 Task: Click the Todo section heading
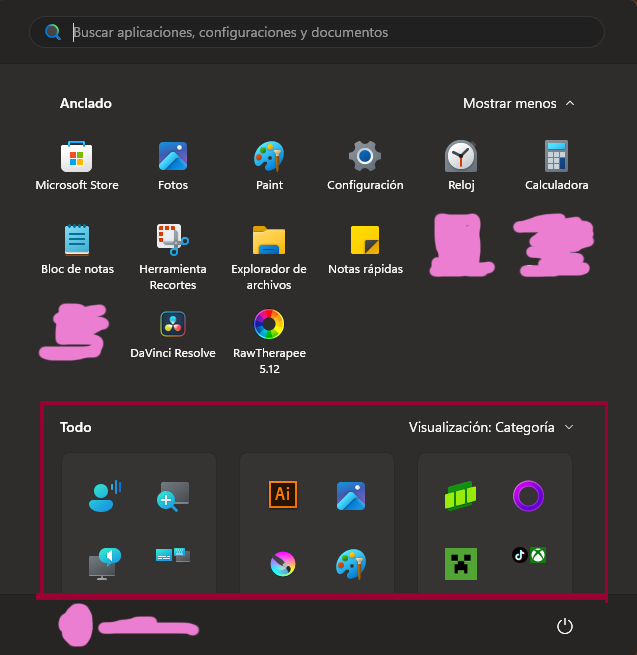[x=76, y=427]
